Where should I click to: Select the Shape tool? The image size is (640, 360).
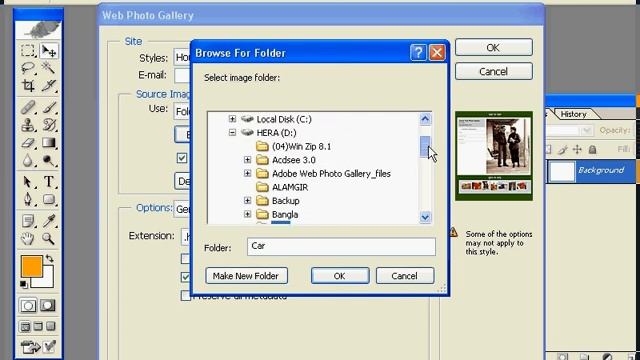point(49,199)
